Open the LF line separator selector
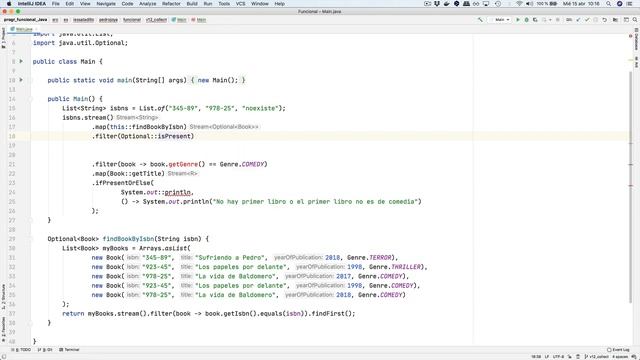 click(x=547, y=357)
